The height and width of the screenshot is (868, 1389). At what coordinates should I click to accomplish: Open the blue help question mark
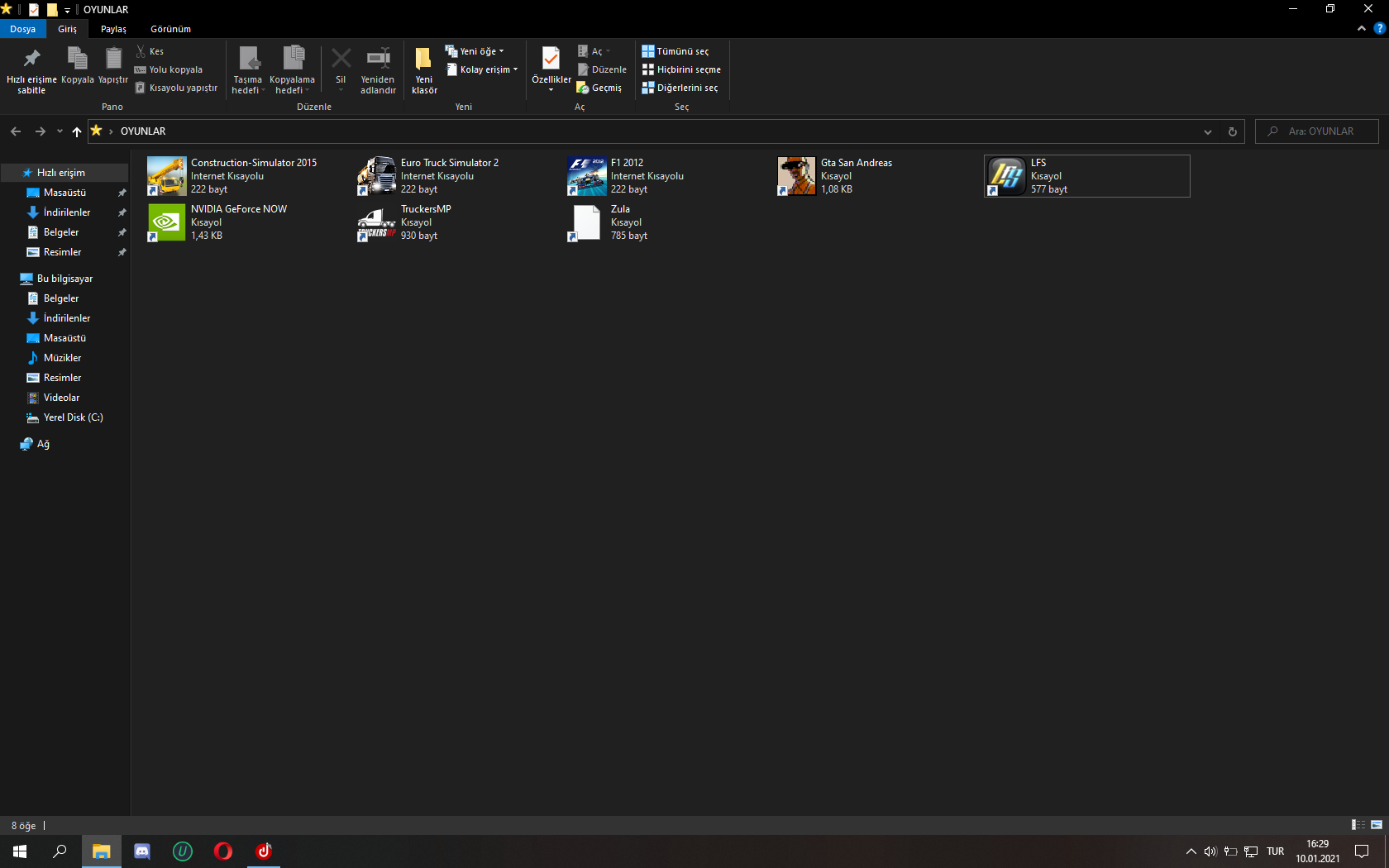pyautogui.click(x=1378, y=28)
